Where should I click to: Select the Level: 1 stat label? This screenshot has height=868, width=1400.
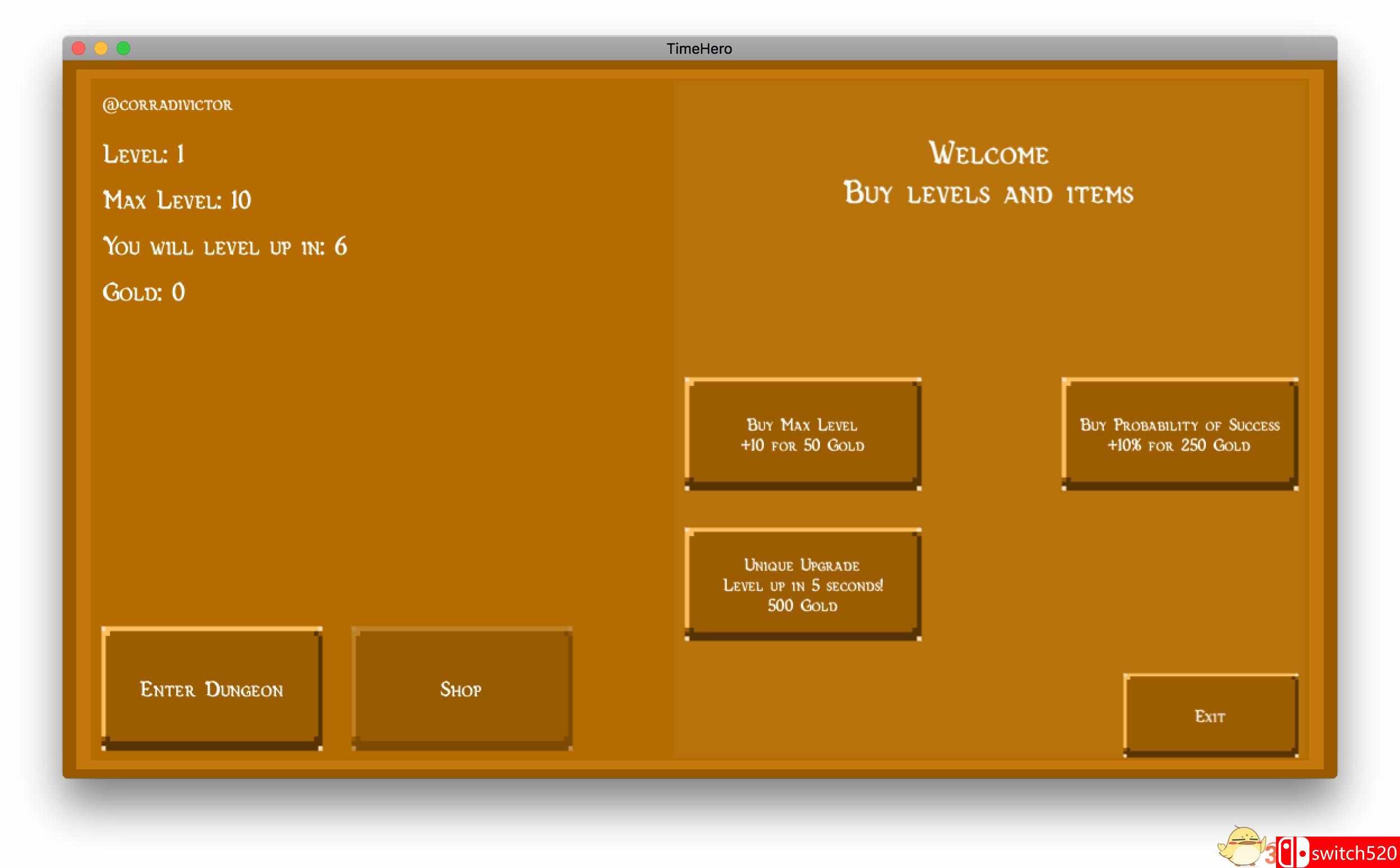144,154
